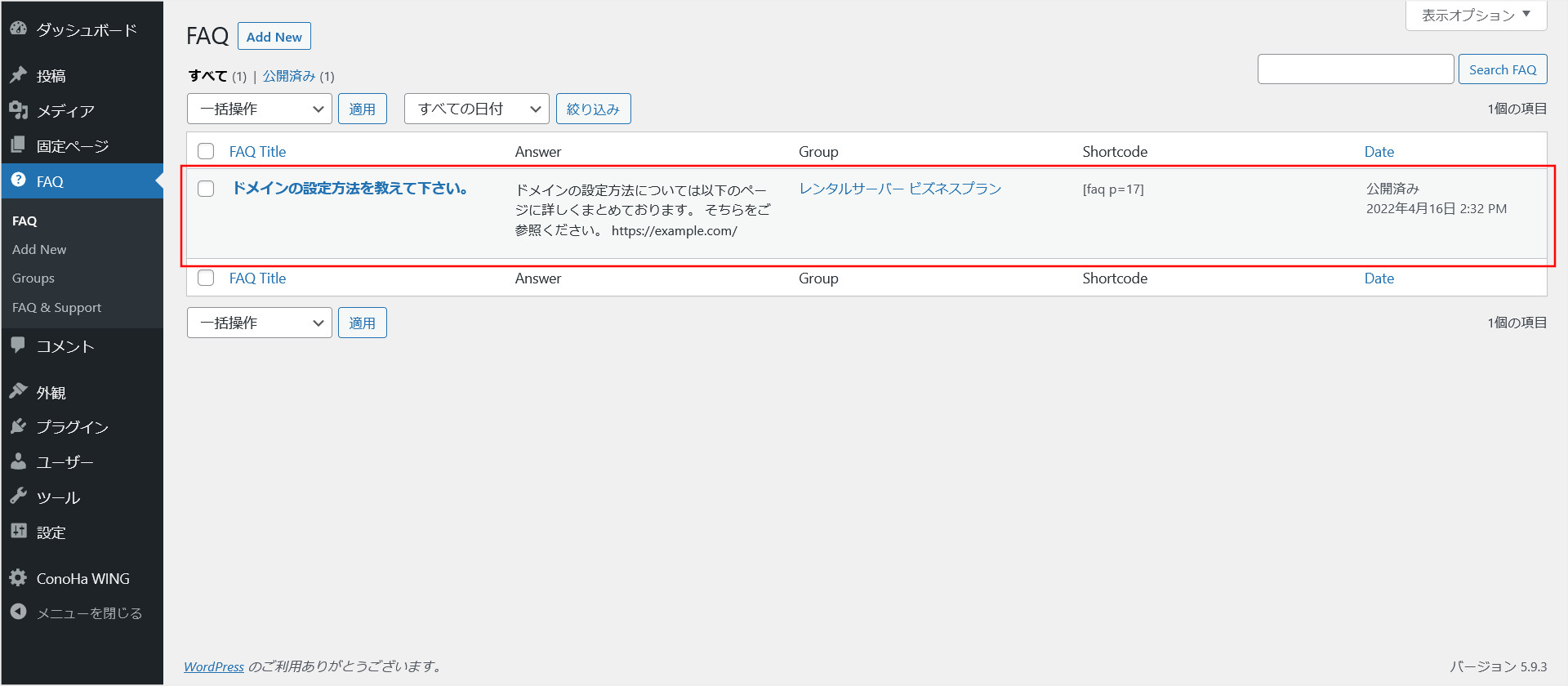Open the 投稿 menu item
The image size is (1568, 686).
tap(51, 76)
